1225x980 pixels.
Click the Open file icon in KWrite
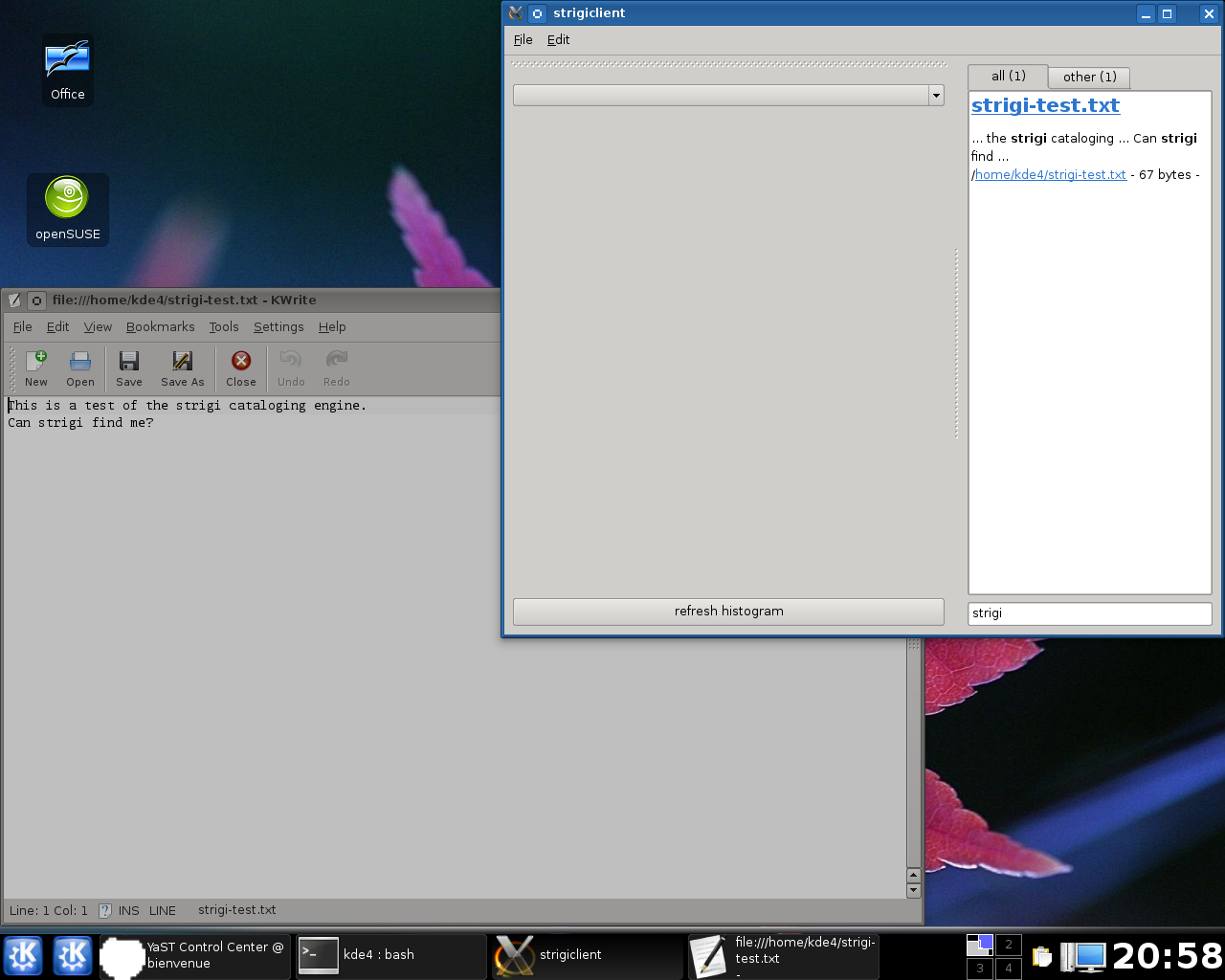tap(80, 368)
